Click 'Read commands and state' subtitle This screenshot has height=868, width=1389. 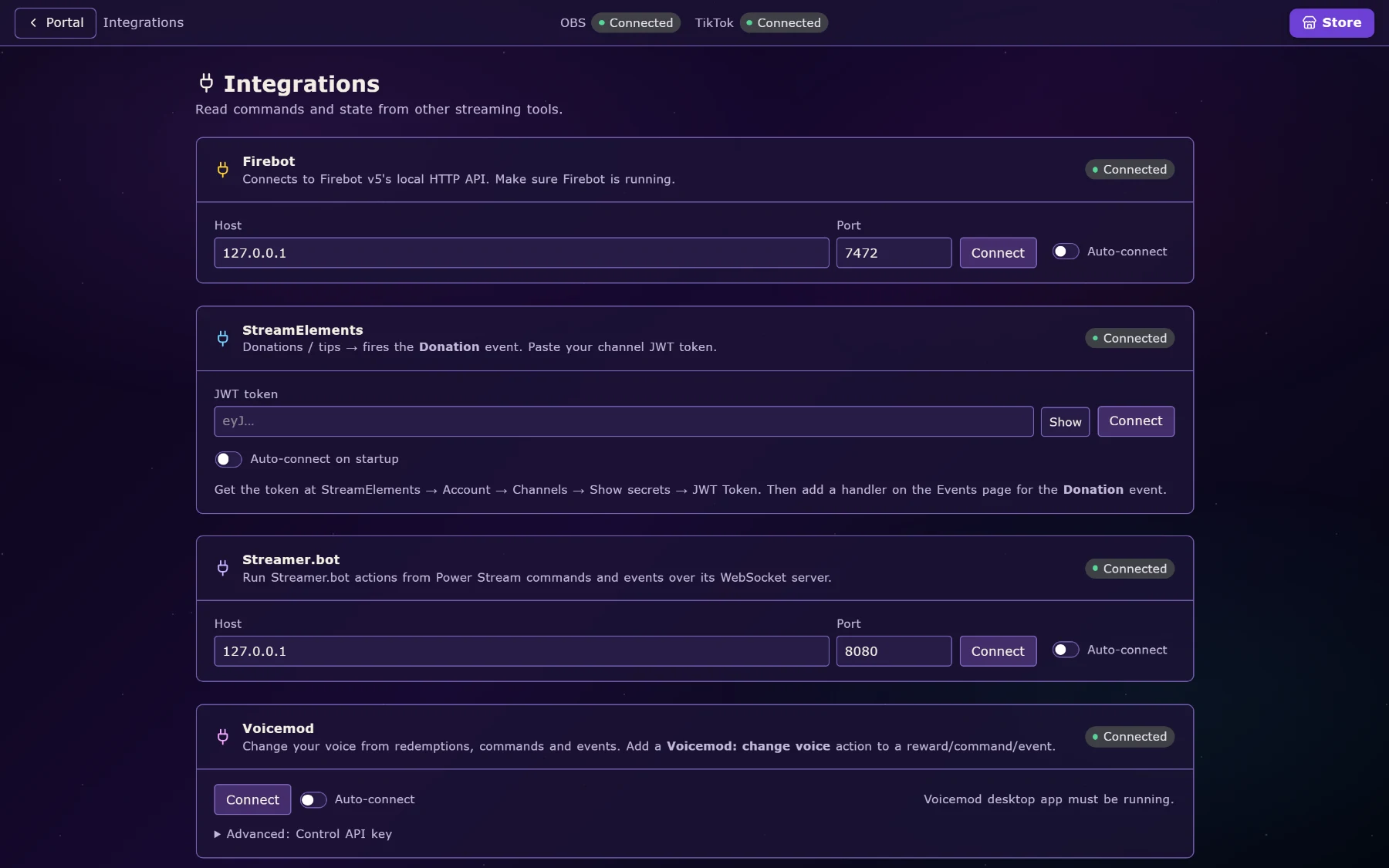pyautogui.click(x=379, y=110)
